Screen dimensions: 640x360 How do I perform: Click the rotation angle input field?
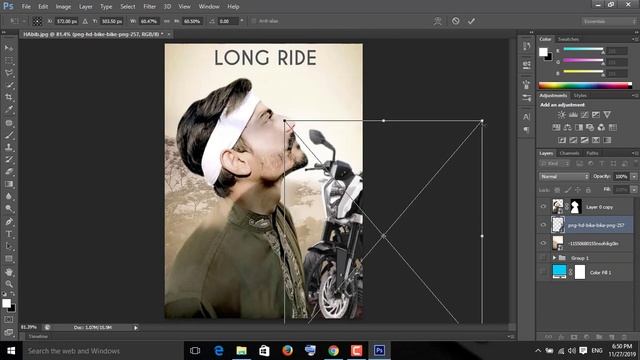227,21
